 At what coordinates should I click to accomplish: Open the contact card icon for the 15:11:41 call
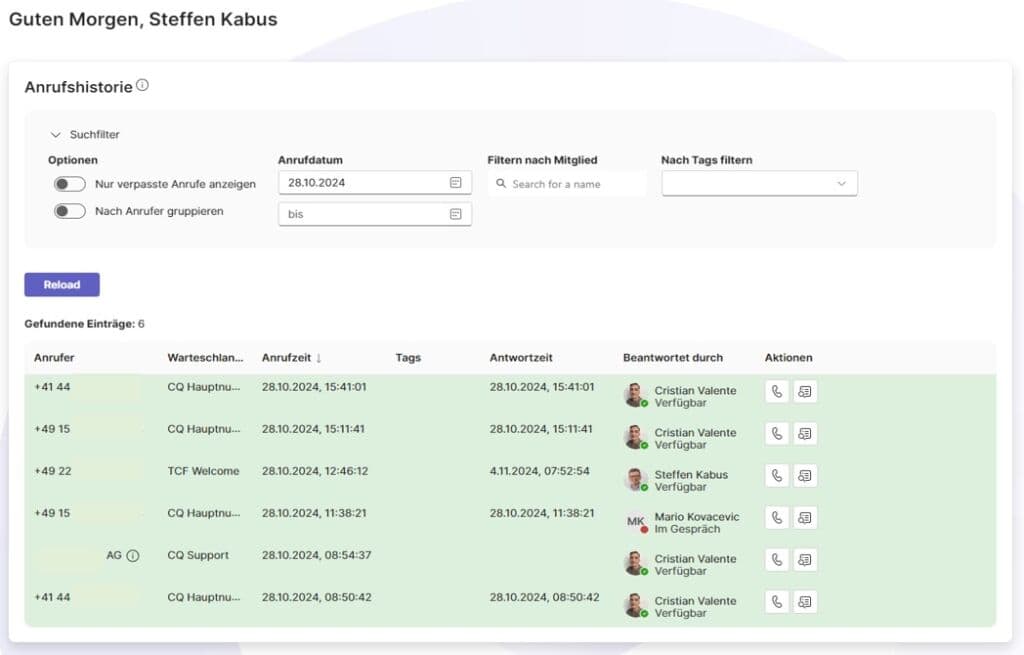point(805,434)
